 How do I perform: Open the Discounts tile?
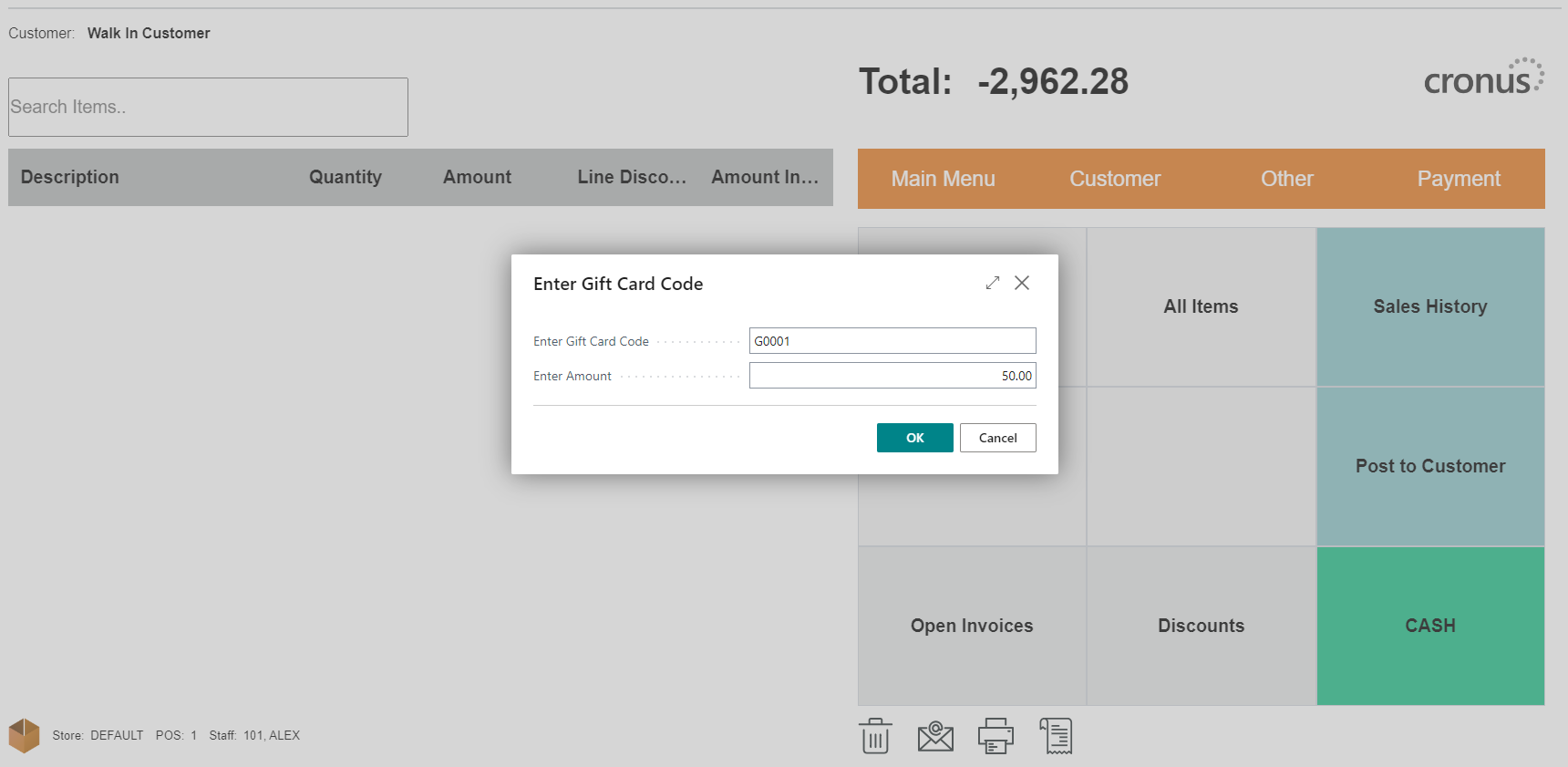tap(1201, 626)
